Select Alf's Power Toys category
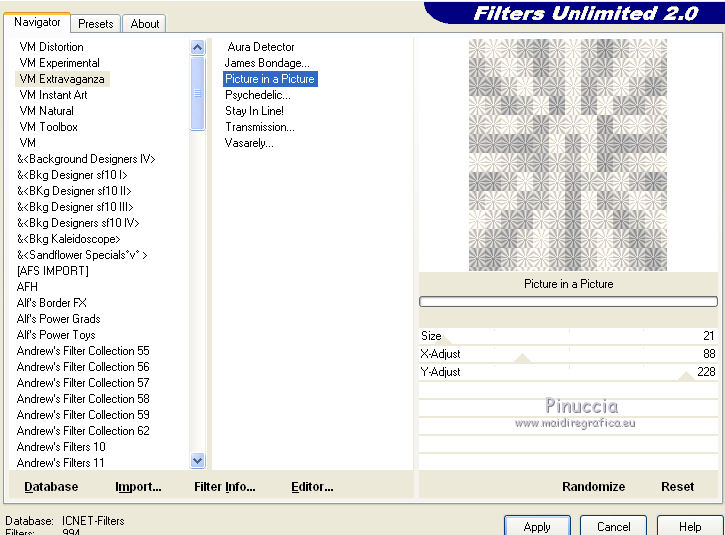Screen dimensions: 725x535 coord(56,335)
